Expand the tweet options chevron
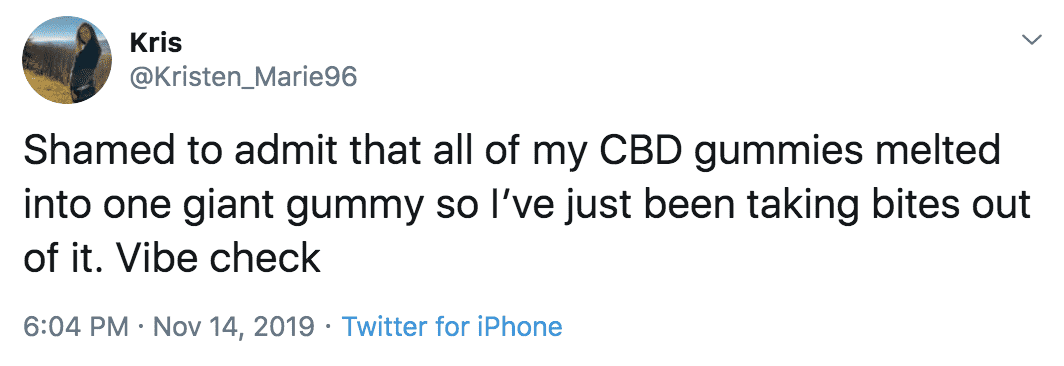1064x366 pixels. pyautogui.click(x=1031, y=41)
